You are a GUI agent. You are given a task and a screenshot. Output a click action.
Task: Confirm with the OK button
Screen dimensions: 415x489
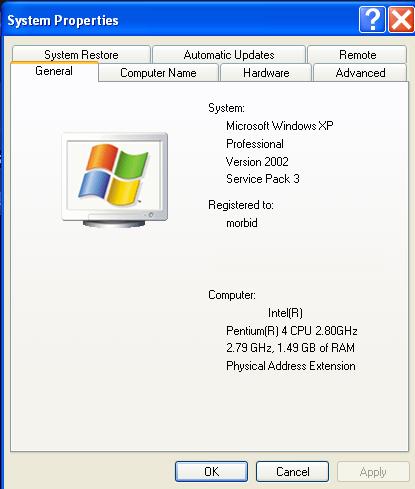[211, 471]
